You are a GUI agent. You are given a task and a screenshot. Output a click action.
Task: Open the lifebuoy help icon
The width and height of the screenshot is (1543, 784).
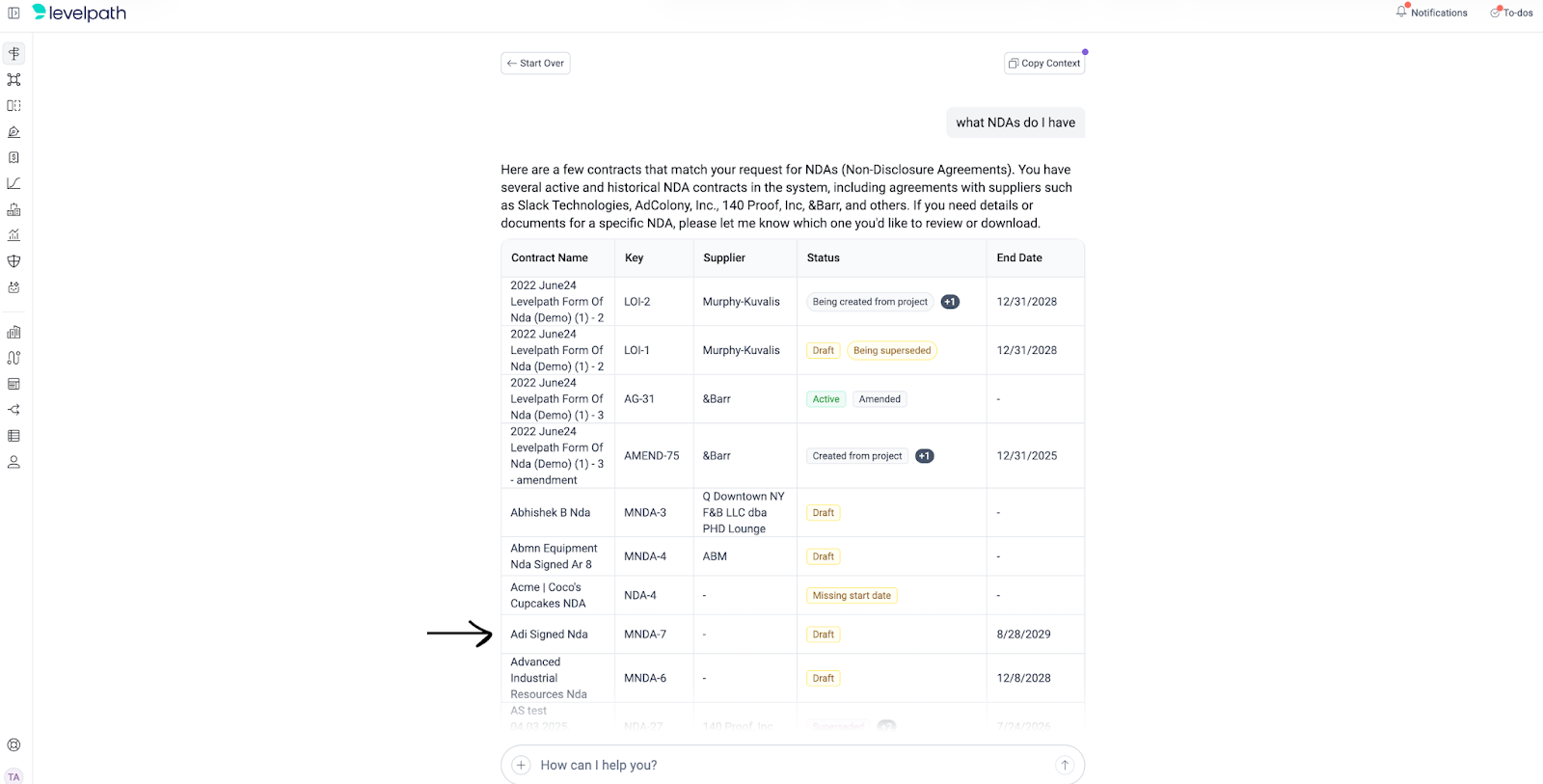14,744
